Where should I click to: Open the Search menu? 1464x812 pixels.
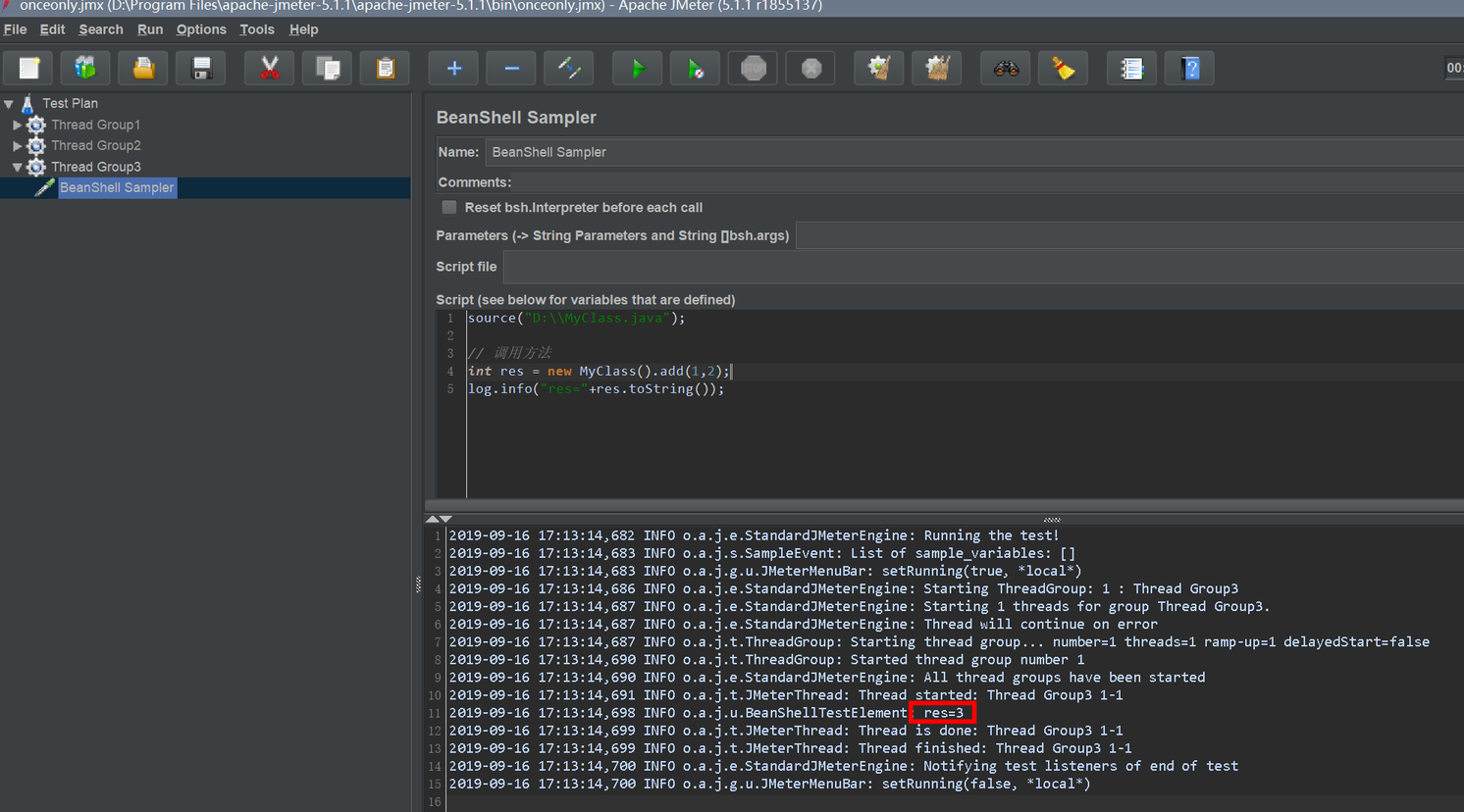(x=101, y=29)
